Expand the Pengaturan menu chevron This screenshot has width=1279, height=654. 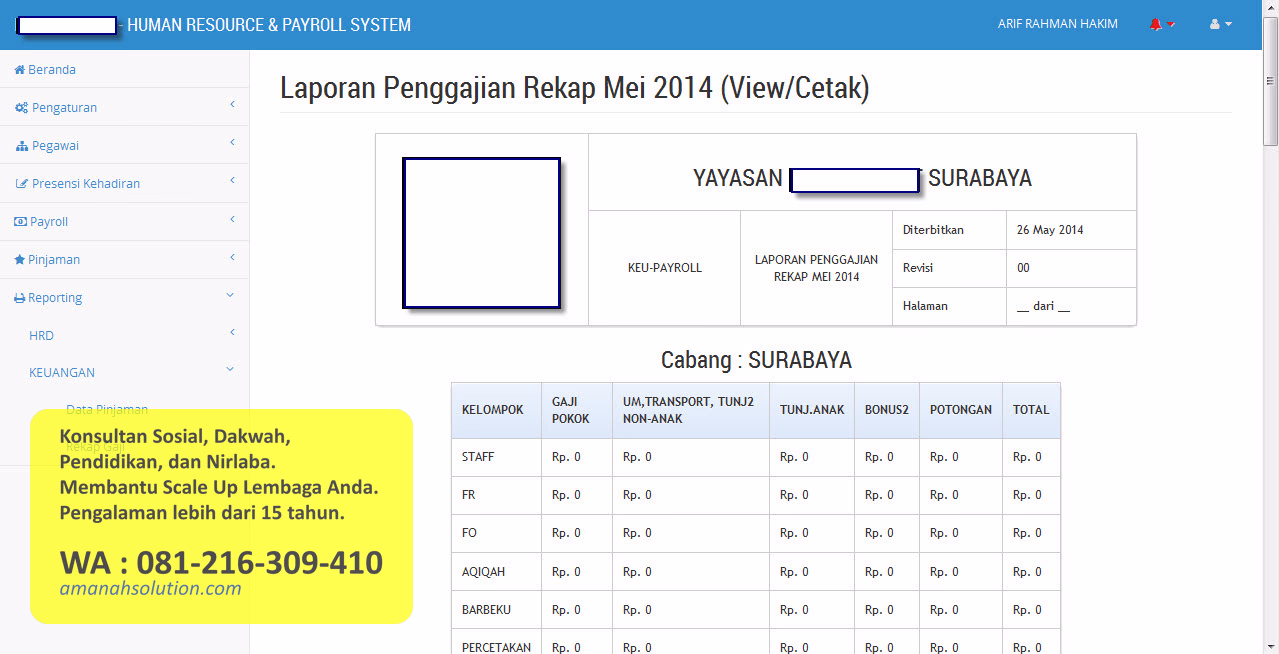click(231, 104)
